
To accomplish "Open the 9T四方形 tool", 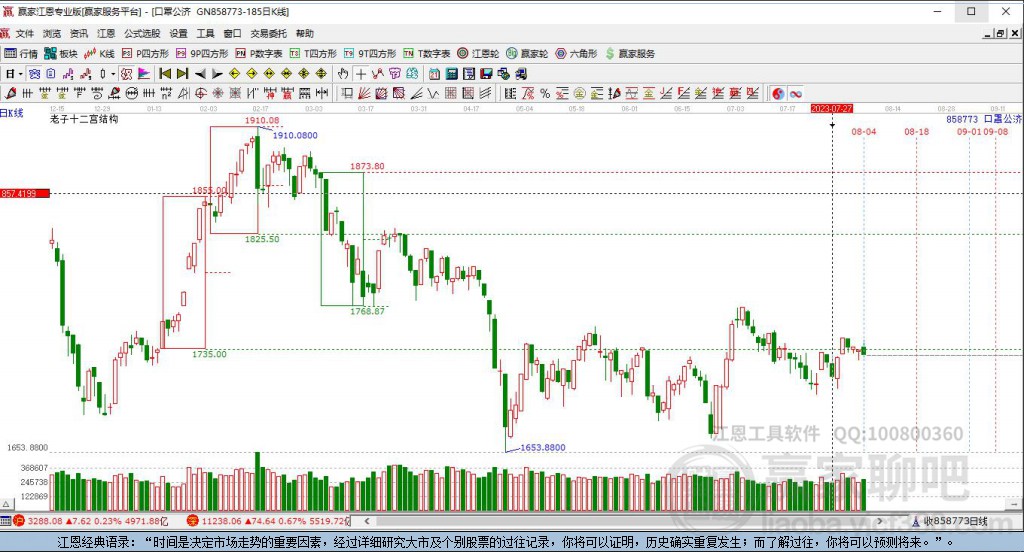I will click(x=370, y=54).
